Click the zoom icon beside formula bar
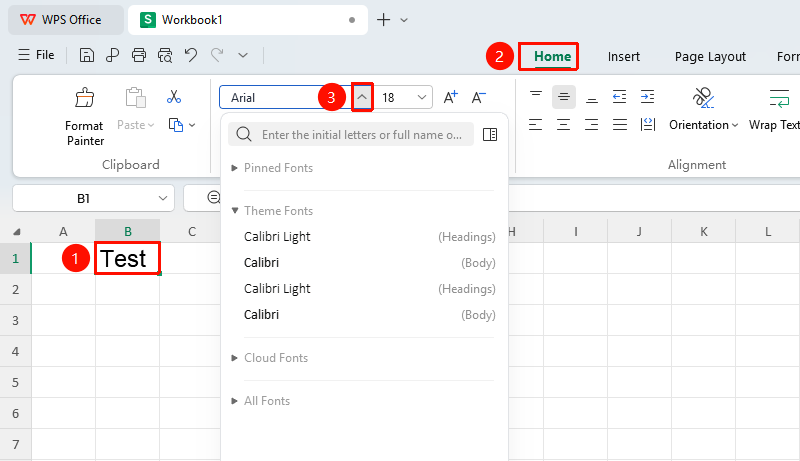The width and height of the screenshot is (800, 461). click(214, 197)
